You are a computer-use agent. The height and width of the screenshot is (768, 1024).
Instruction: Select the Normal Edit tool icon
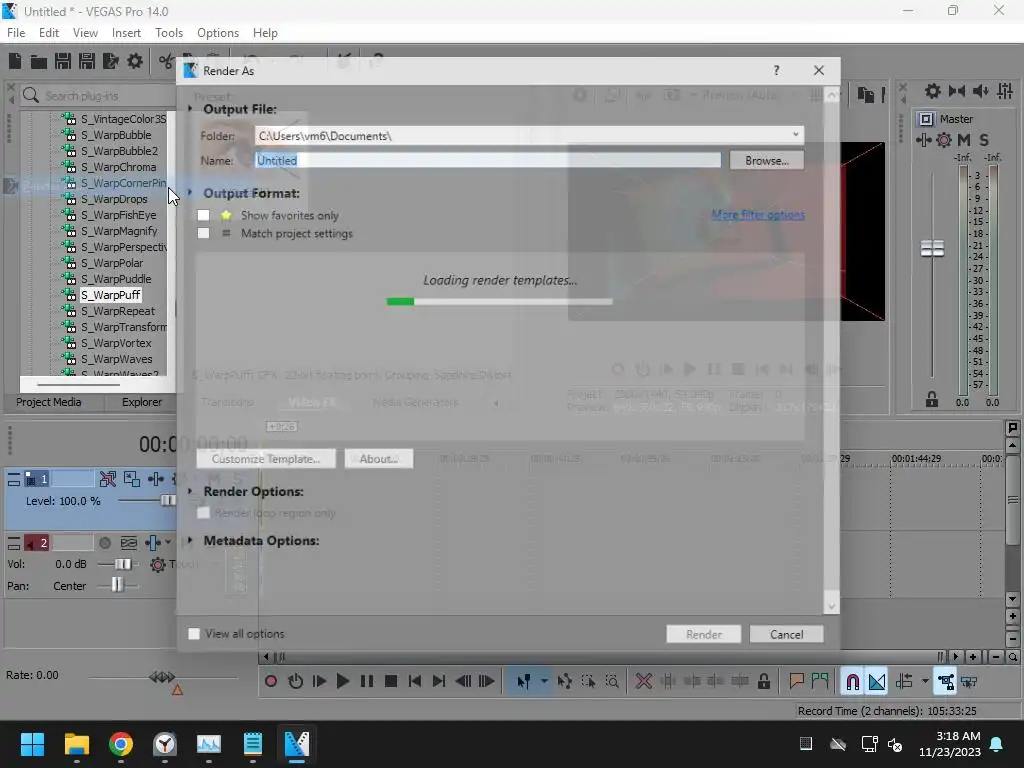coord(524,682)
